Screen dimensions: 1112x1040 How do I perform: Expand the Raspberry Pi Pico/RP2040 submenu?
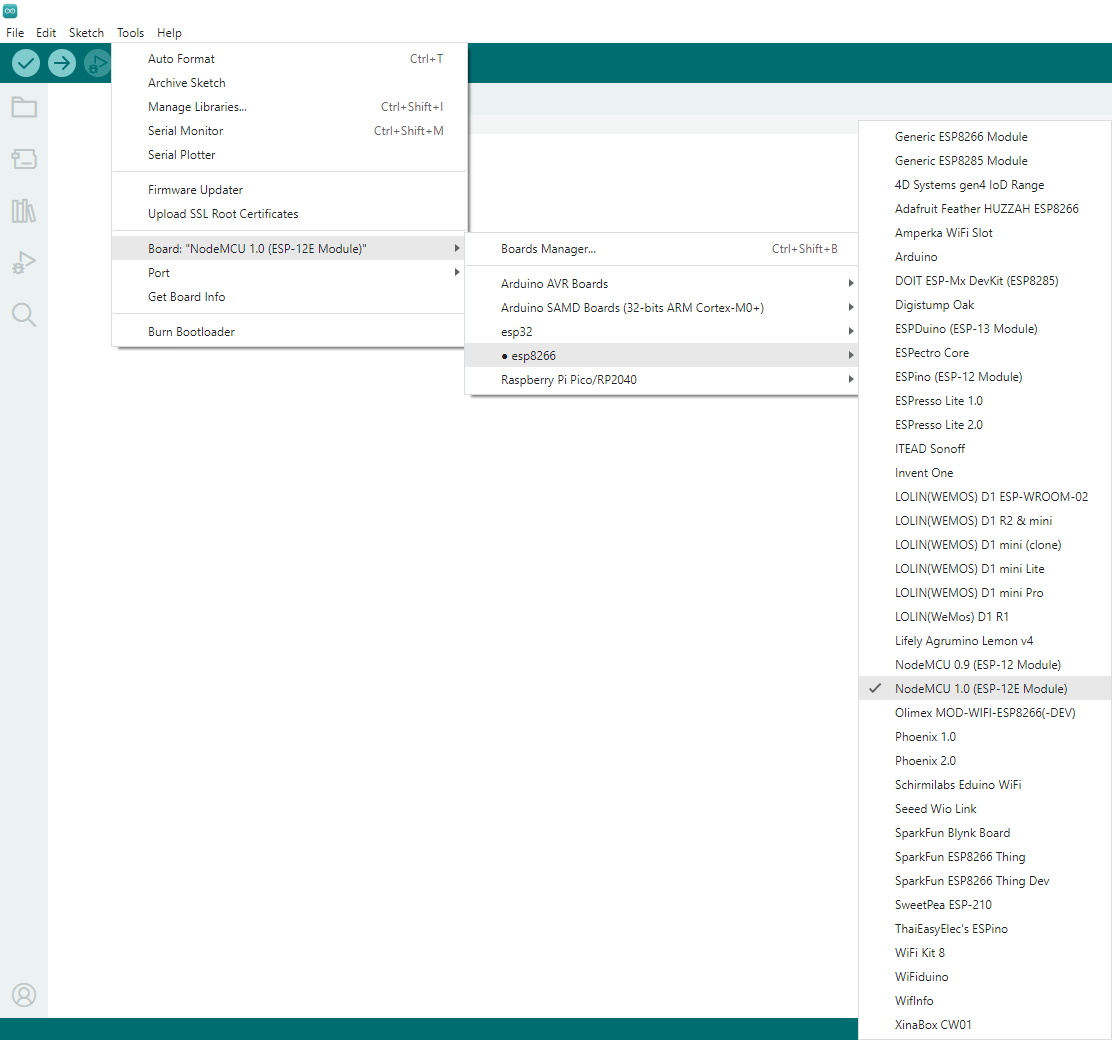coord(661,380)
